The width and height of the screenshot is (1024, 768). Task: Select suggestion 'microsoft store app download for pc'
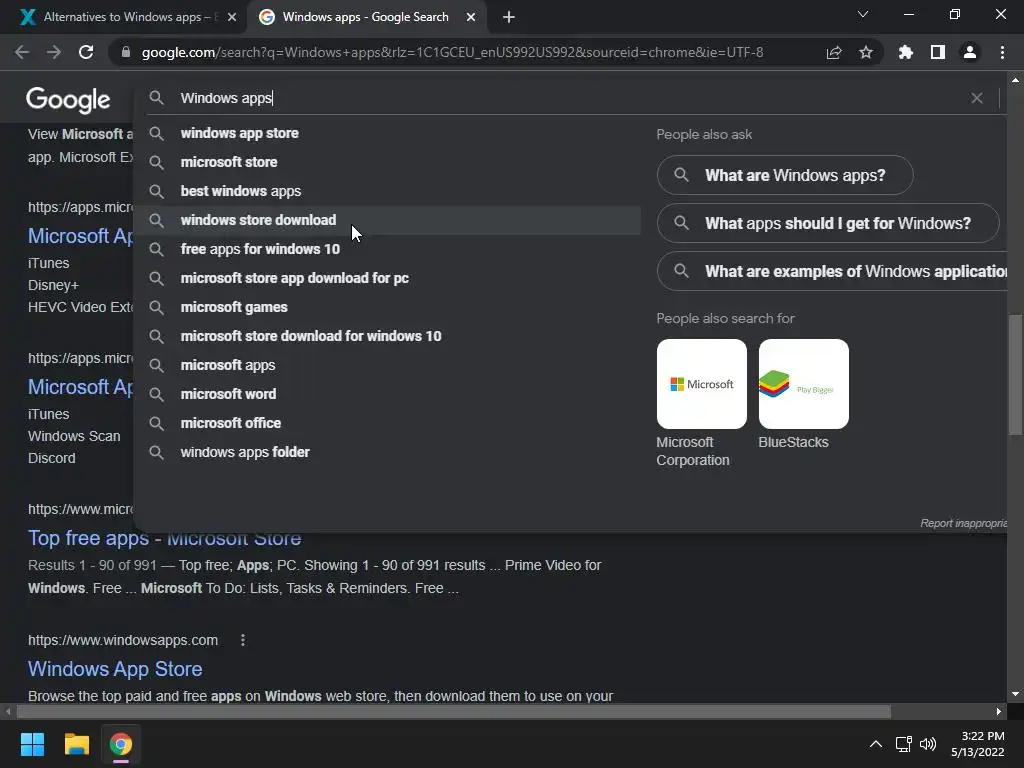pyautogui.click(x=387, y=278)
